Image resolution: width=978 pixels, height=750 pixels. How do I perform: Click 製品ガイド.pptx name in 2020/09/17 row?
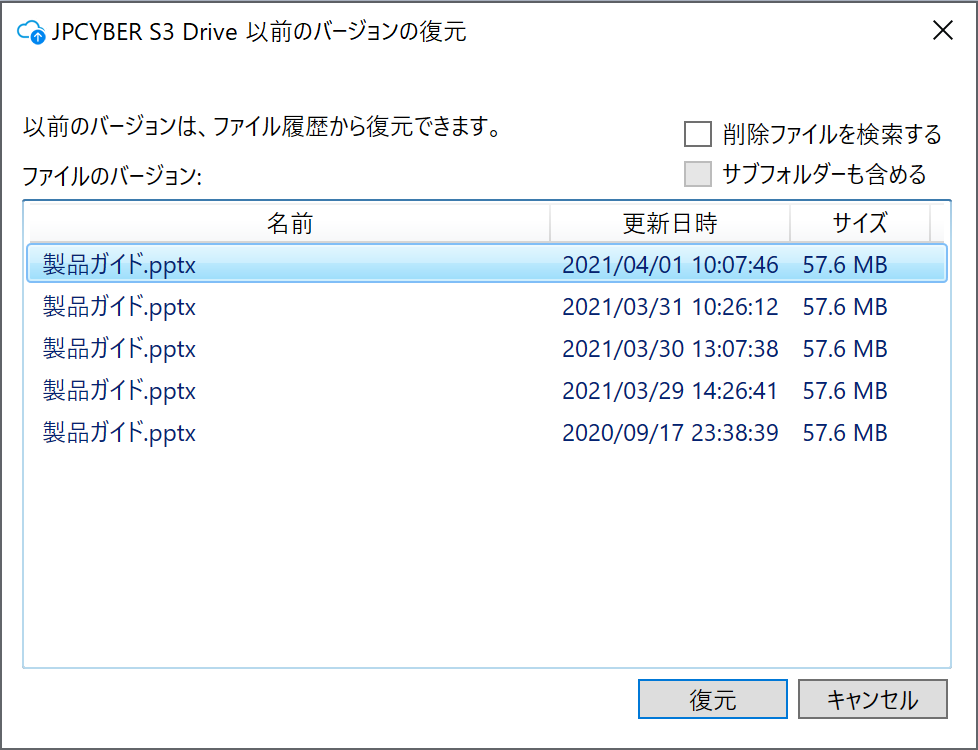pos(119,433)
